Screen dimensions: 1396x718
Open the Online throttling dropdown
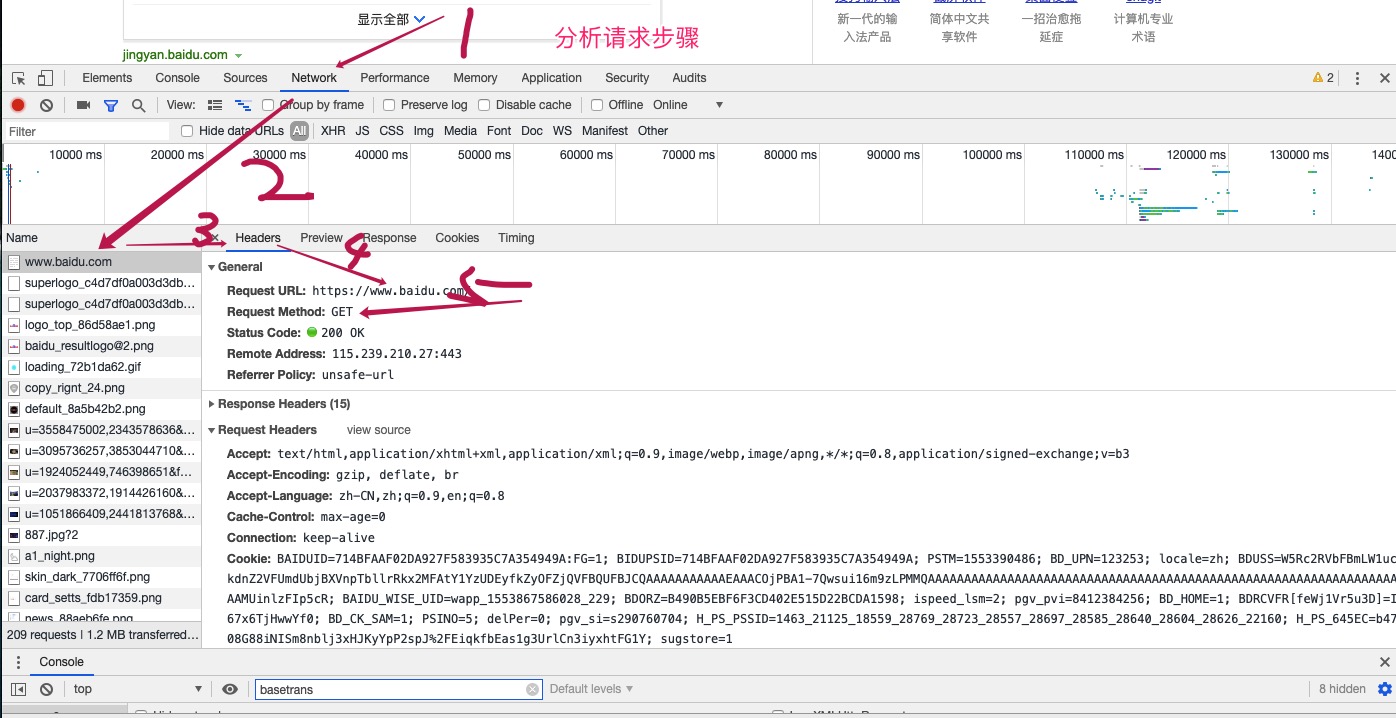point(688,105)
